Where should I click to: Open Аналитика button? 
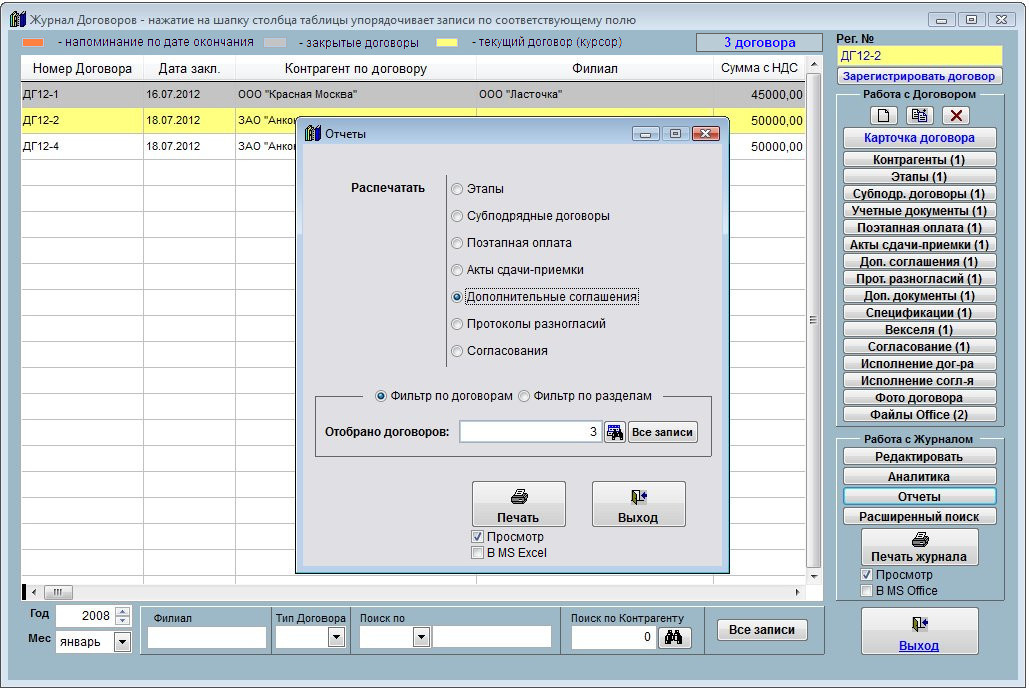tap(919, 477)
